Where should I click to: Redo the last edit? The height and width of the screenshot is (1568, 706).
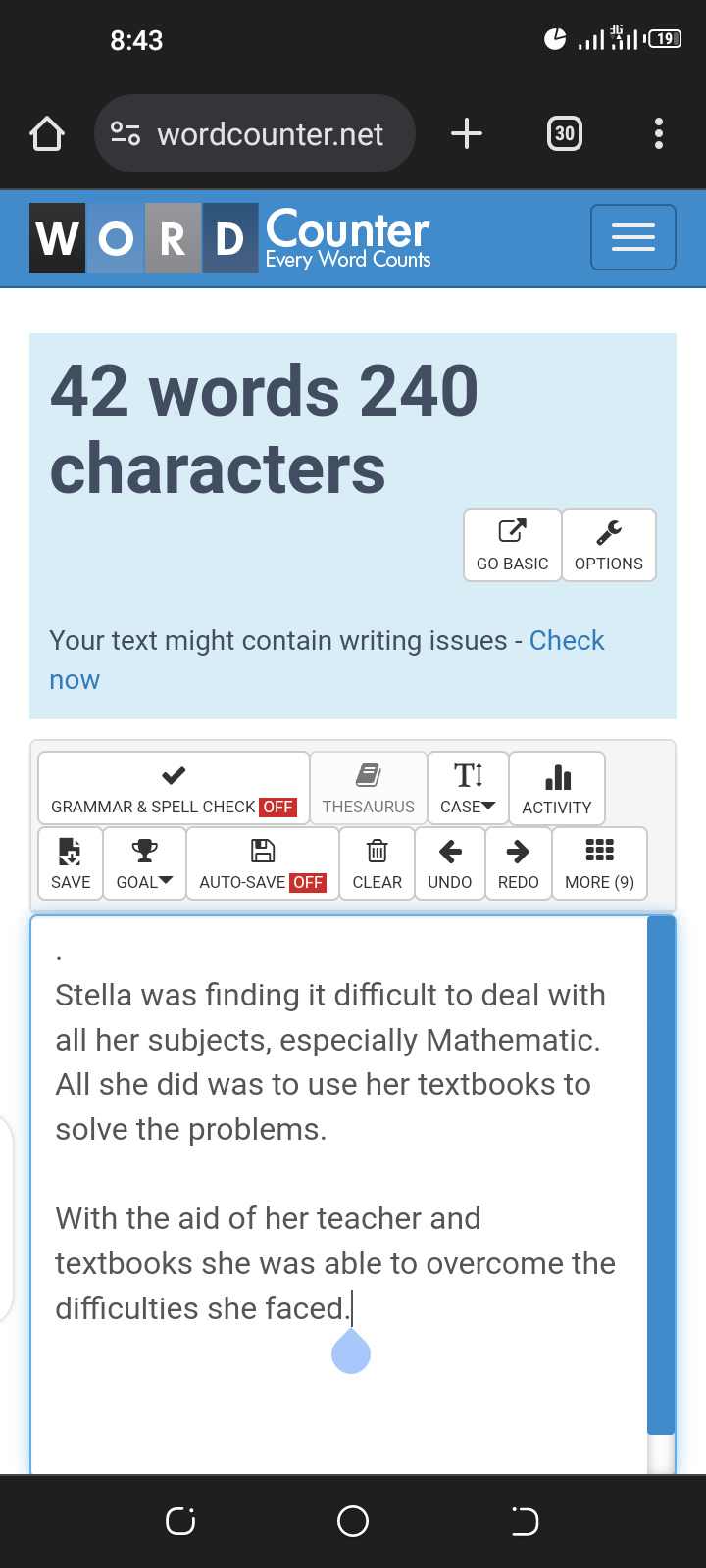(519, 863)
